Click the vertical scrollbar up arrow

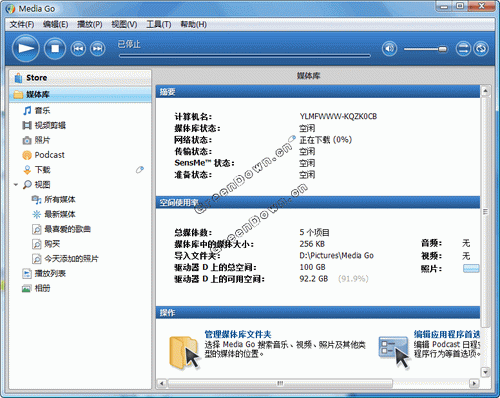[485, 91]
